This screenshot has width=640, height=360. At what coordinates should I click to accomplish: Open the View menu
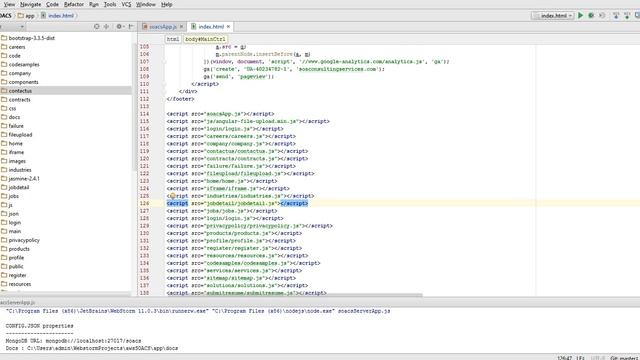(9, 4)
